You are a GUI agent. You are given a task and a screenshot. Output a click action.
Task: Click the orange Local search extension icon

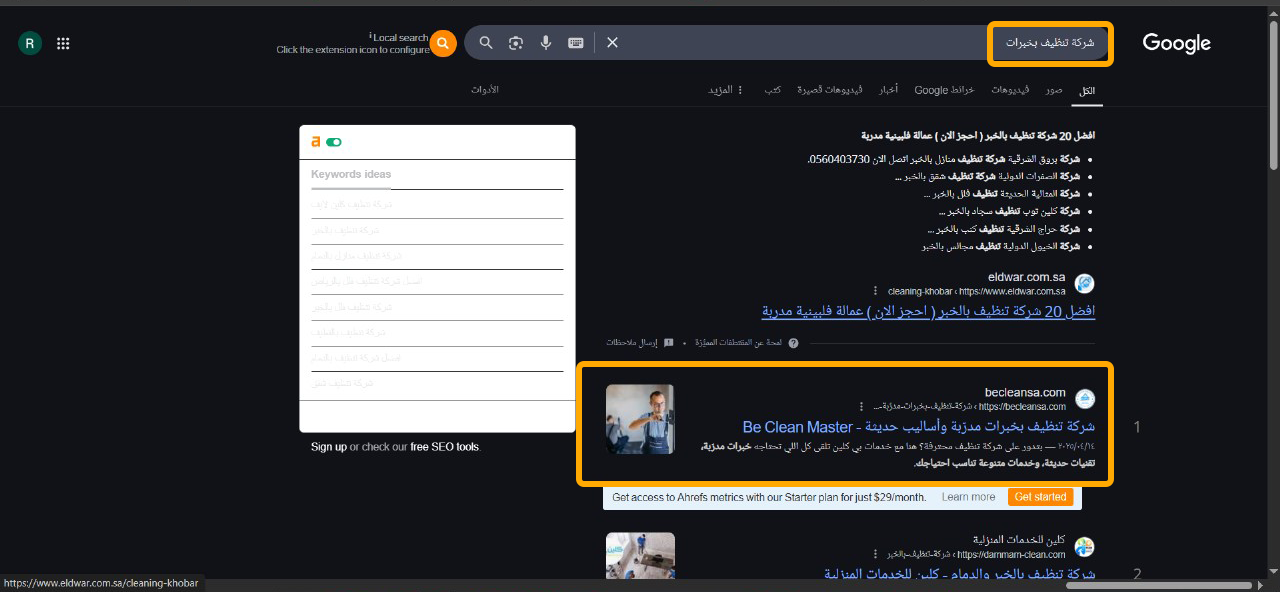tap(443, 43)
